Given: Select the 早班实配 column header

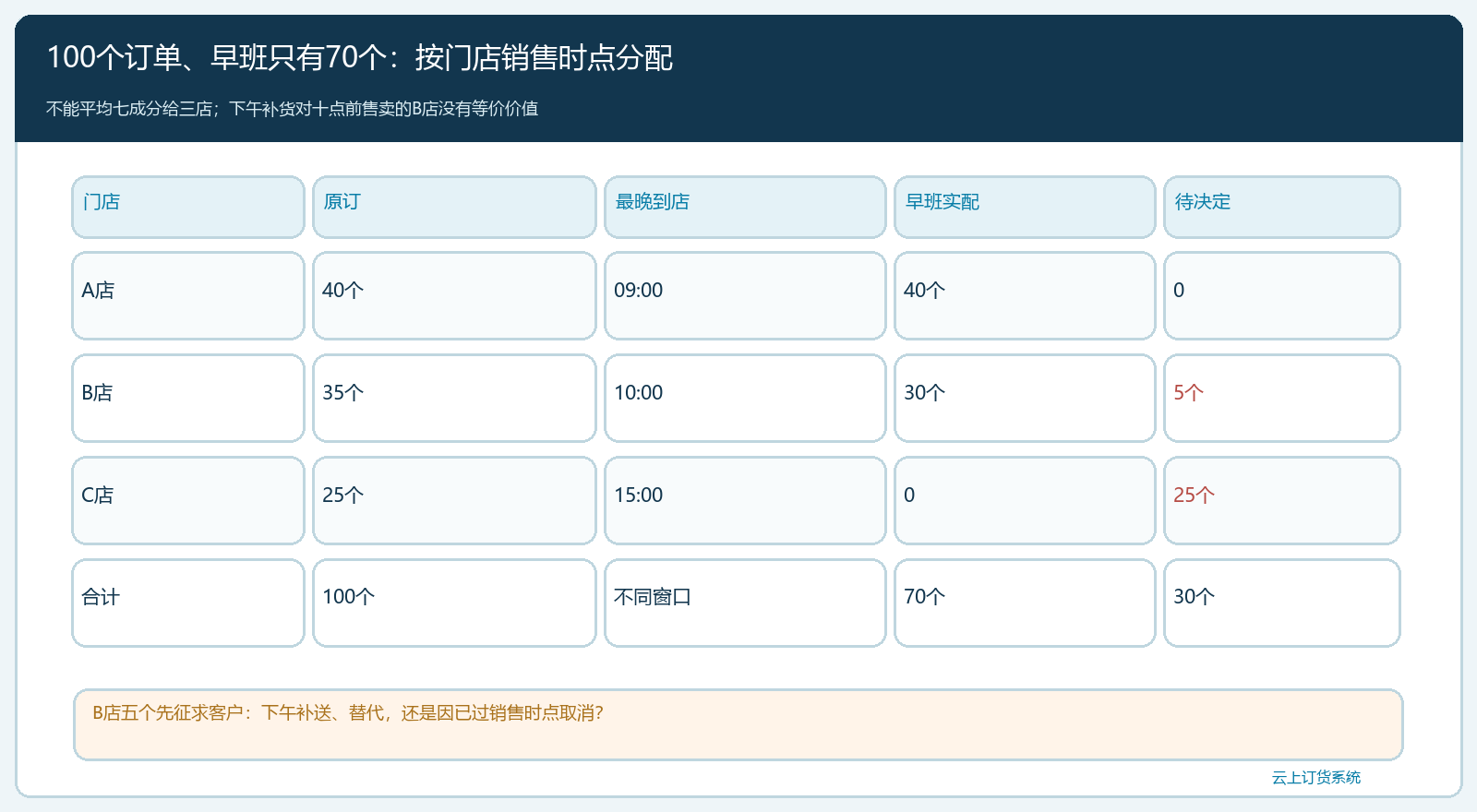Looking at the screenshot, I should [x=1025, y=207].
